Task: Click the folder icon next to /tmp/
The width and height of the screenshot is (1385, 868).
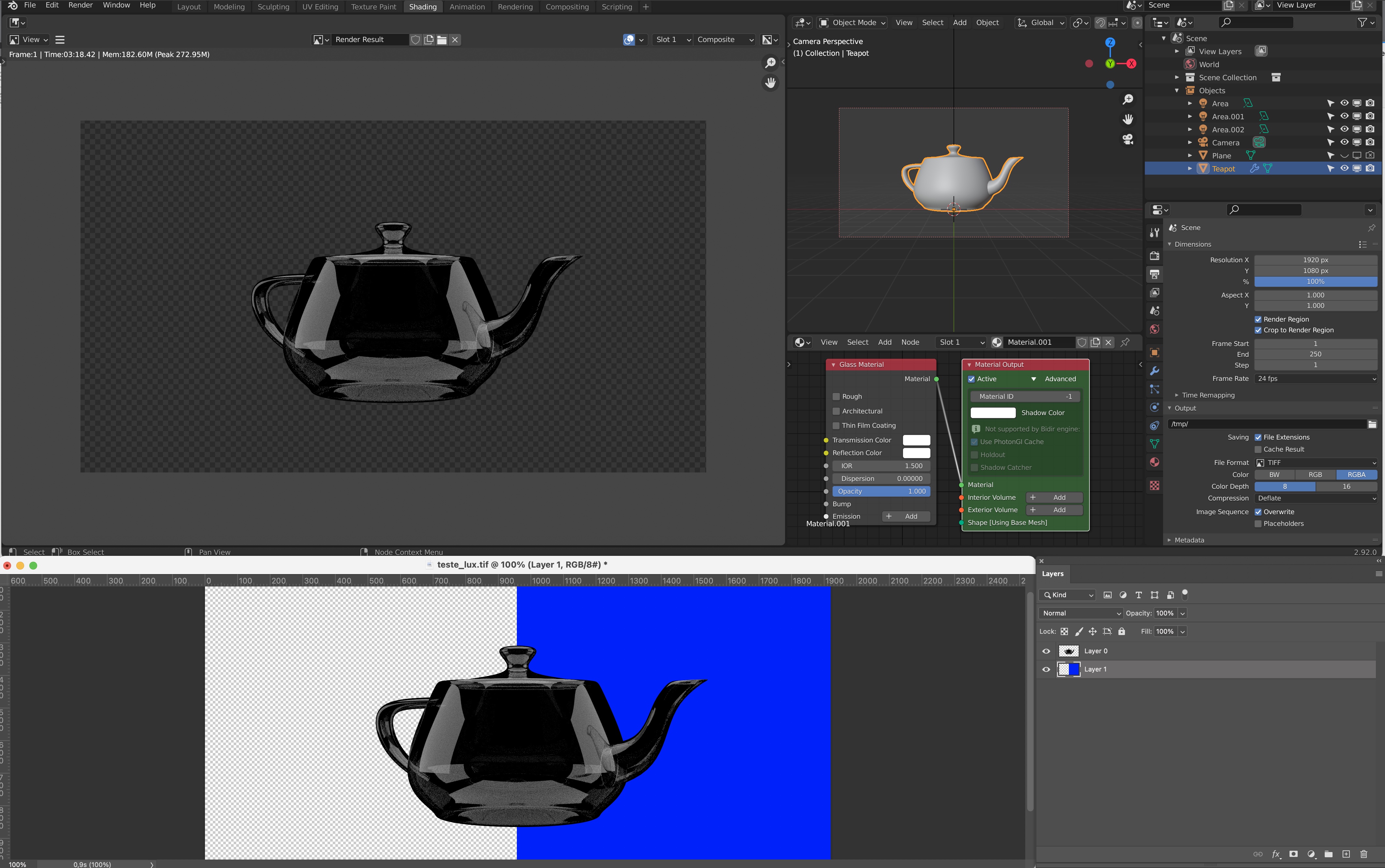Action: pos(1372,424)
